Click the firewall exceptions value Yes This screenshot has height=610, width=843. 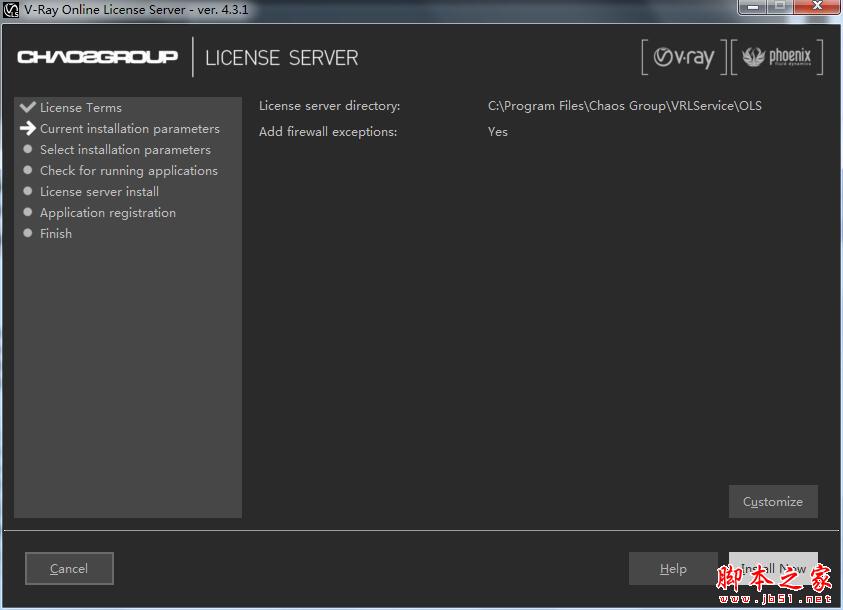tap(498, 132)
